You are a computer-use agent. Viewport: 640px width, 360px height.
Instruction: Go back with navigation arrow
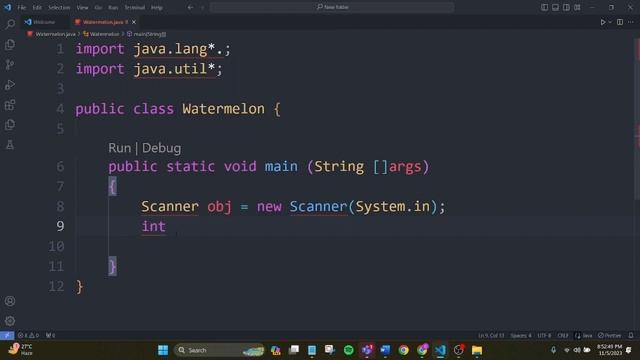[x=190, y=7]
